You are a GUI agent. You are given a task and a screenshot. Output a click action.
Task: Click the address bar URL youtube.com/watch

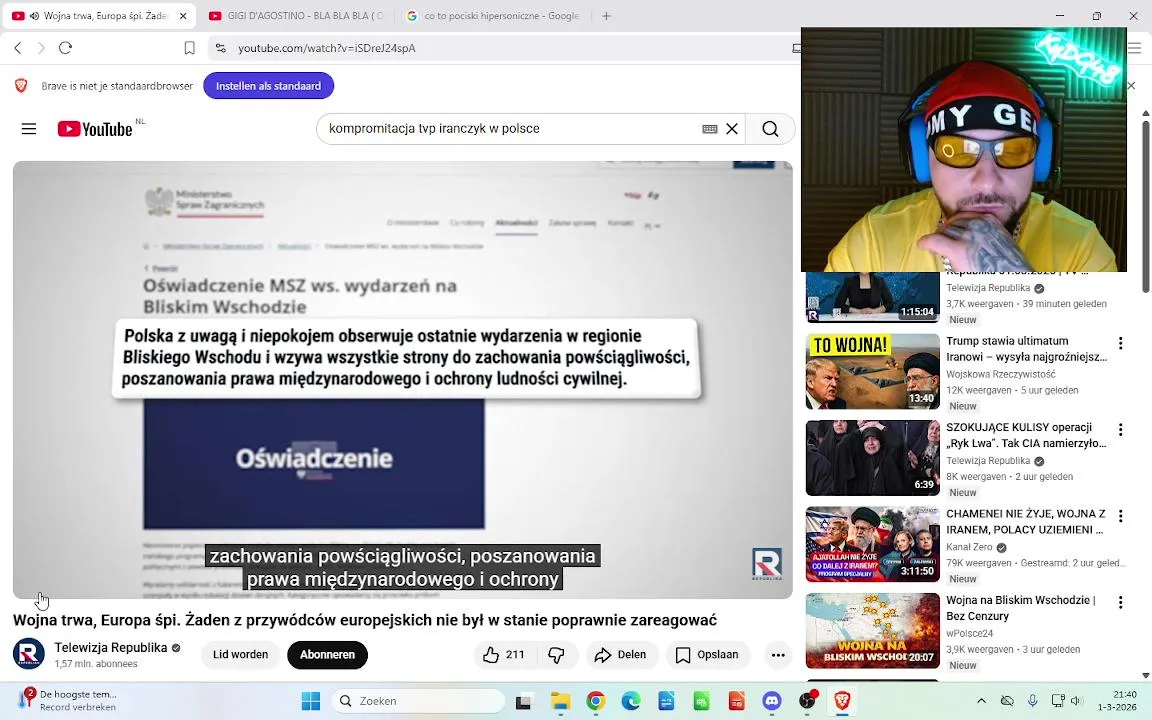(x=327, y=48)
